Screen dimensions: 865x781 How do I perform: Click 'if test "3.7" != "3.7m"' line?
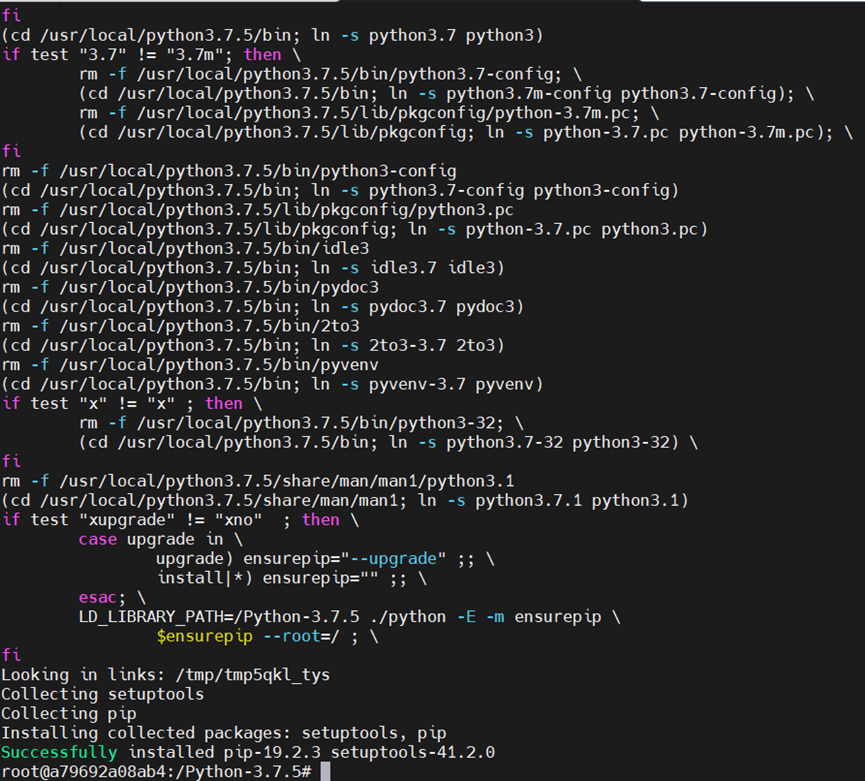[152, 55]
